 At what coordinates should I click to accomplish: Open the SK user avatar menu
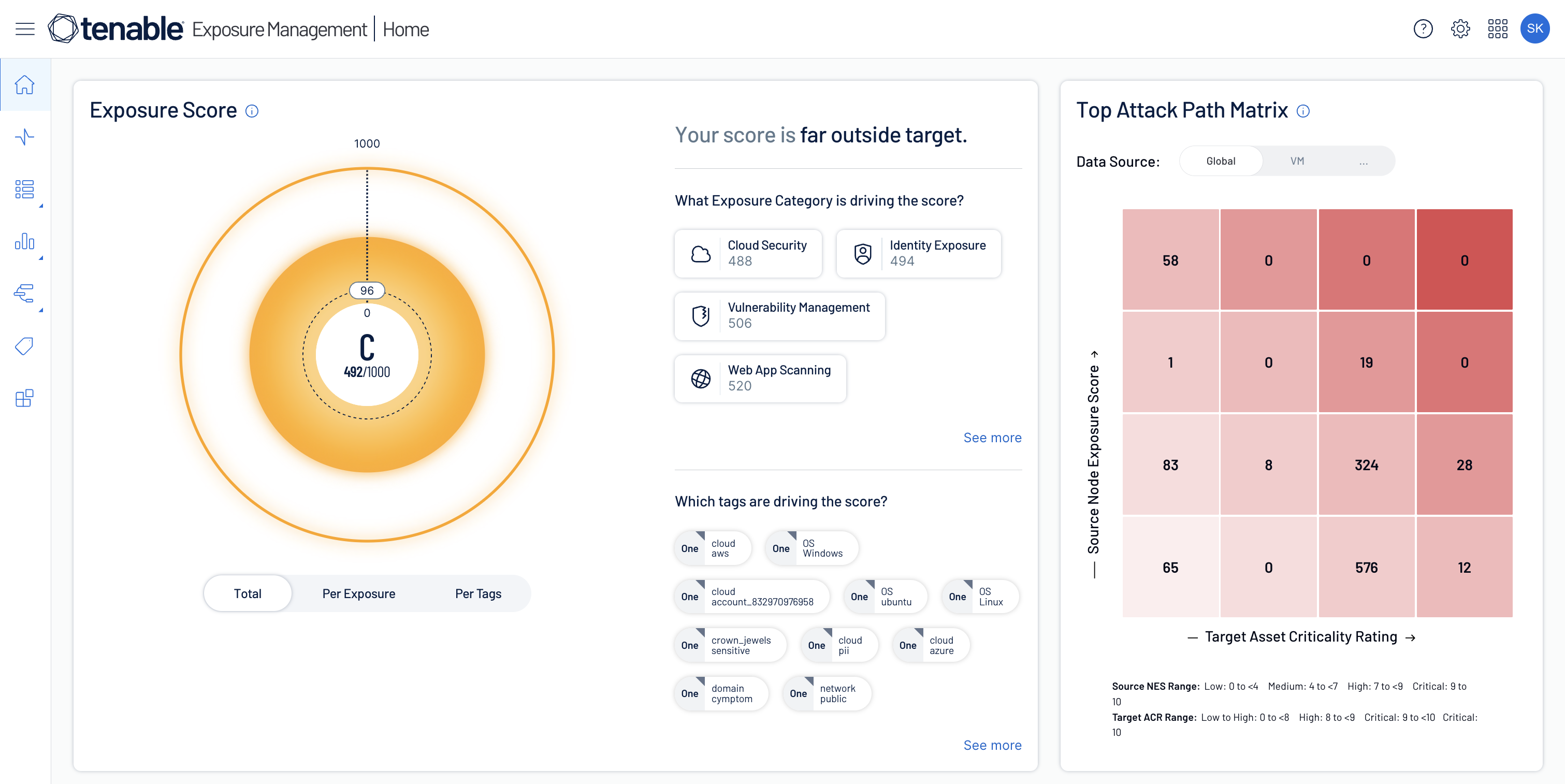click(x=1534, y=28)
